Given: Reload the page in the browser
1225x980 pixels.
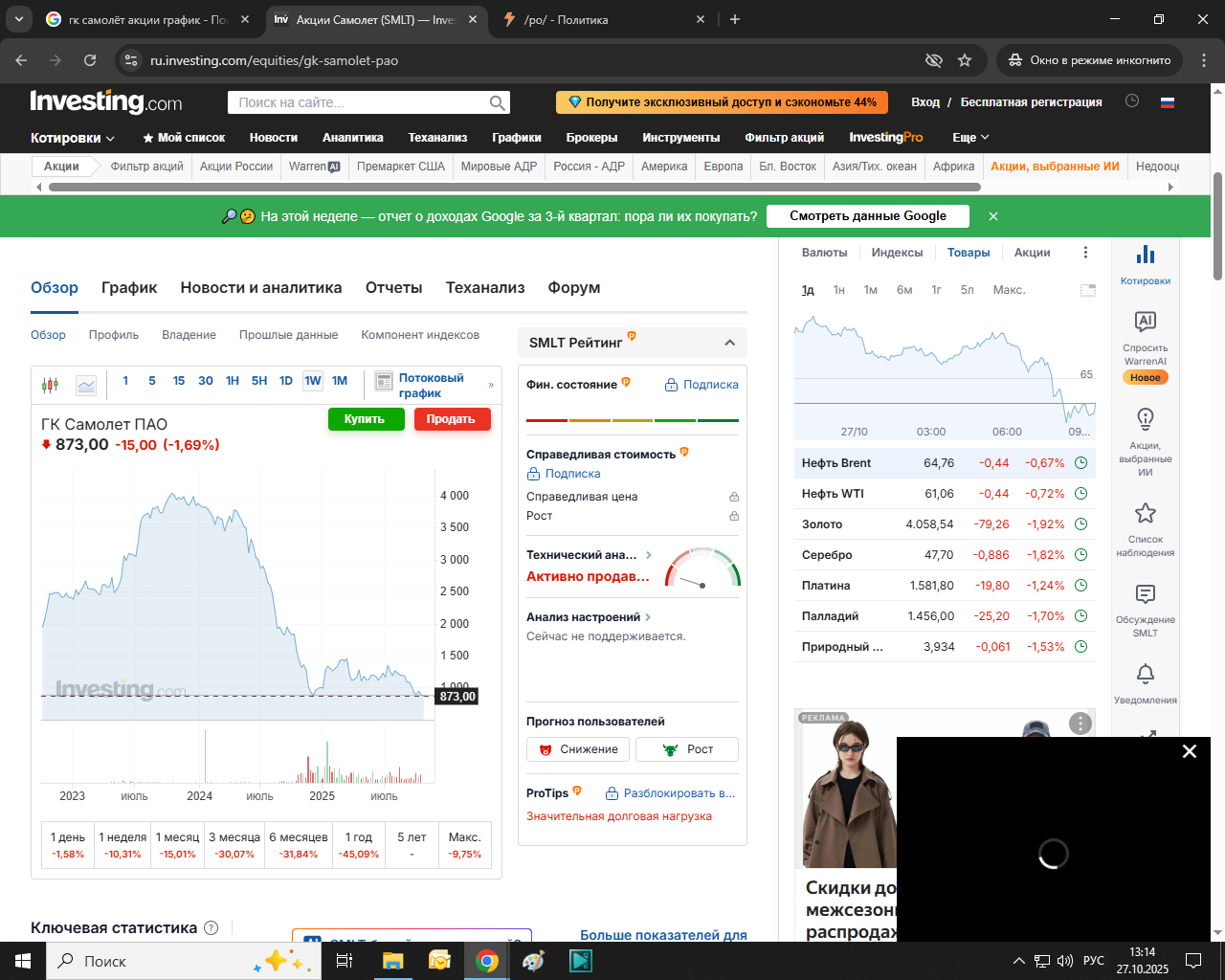Looking at the screenshot, I should [x=90, y=60].
